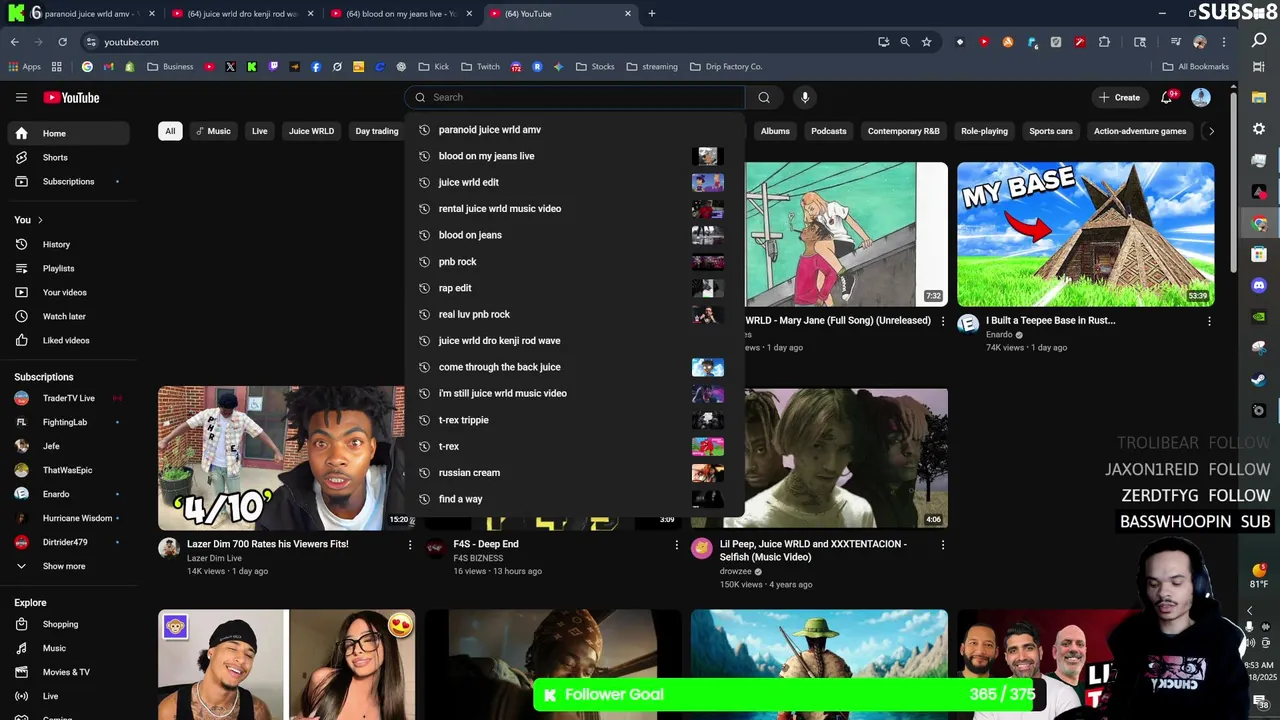Select the Sports cars chip
The height and width of the screenshot is (720, 1280).
1050,131
